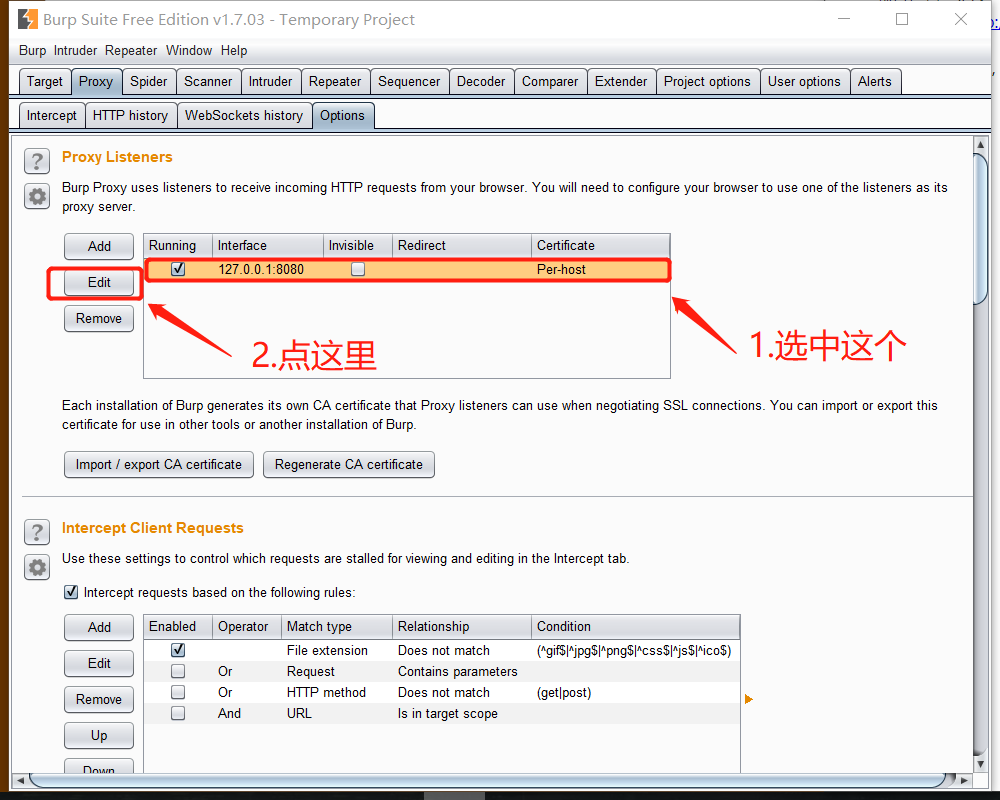Image resolution: width=1000 pixels, height=800 pixels.
Task: Add a new proxy listener
Action: (x=99, y=246)
